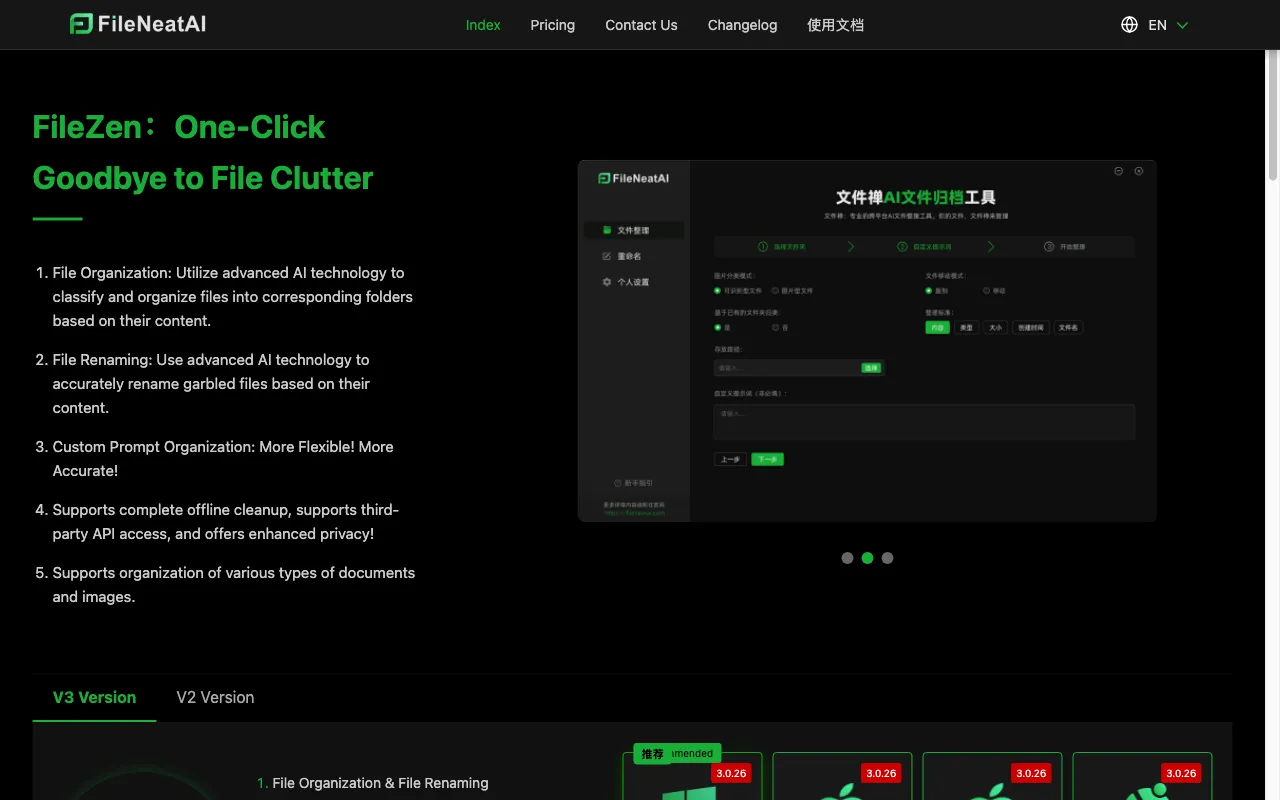Click the "Supports organization of various types" list item
This screenshot has height=800, width=1280.
coord(234,585)
